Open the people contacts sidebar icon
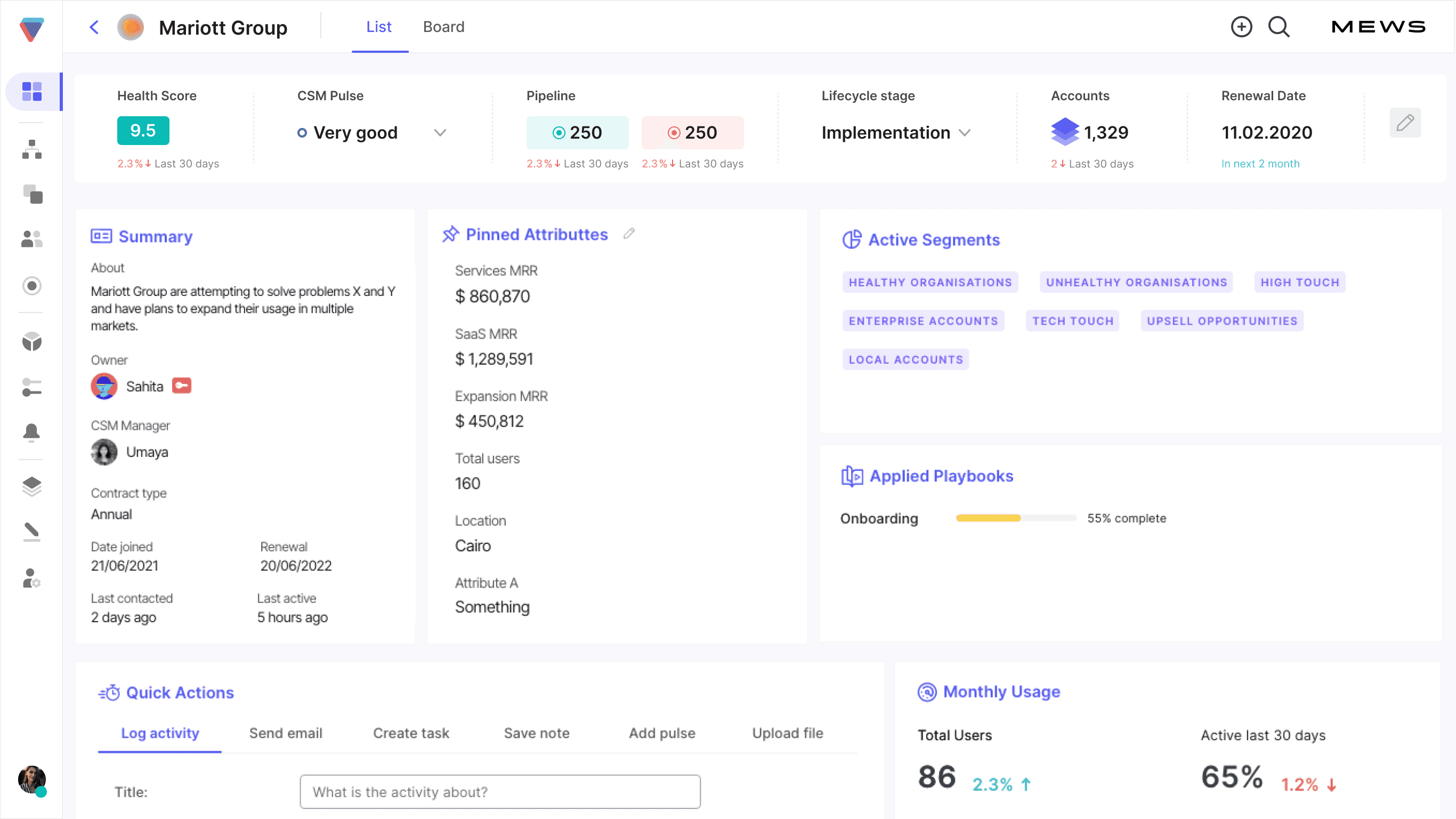The image size is (1456, 819). pyautogui.click(x=31, y=239)
